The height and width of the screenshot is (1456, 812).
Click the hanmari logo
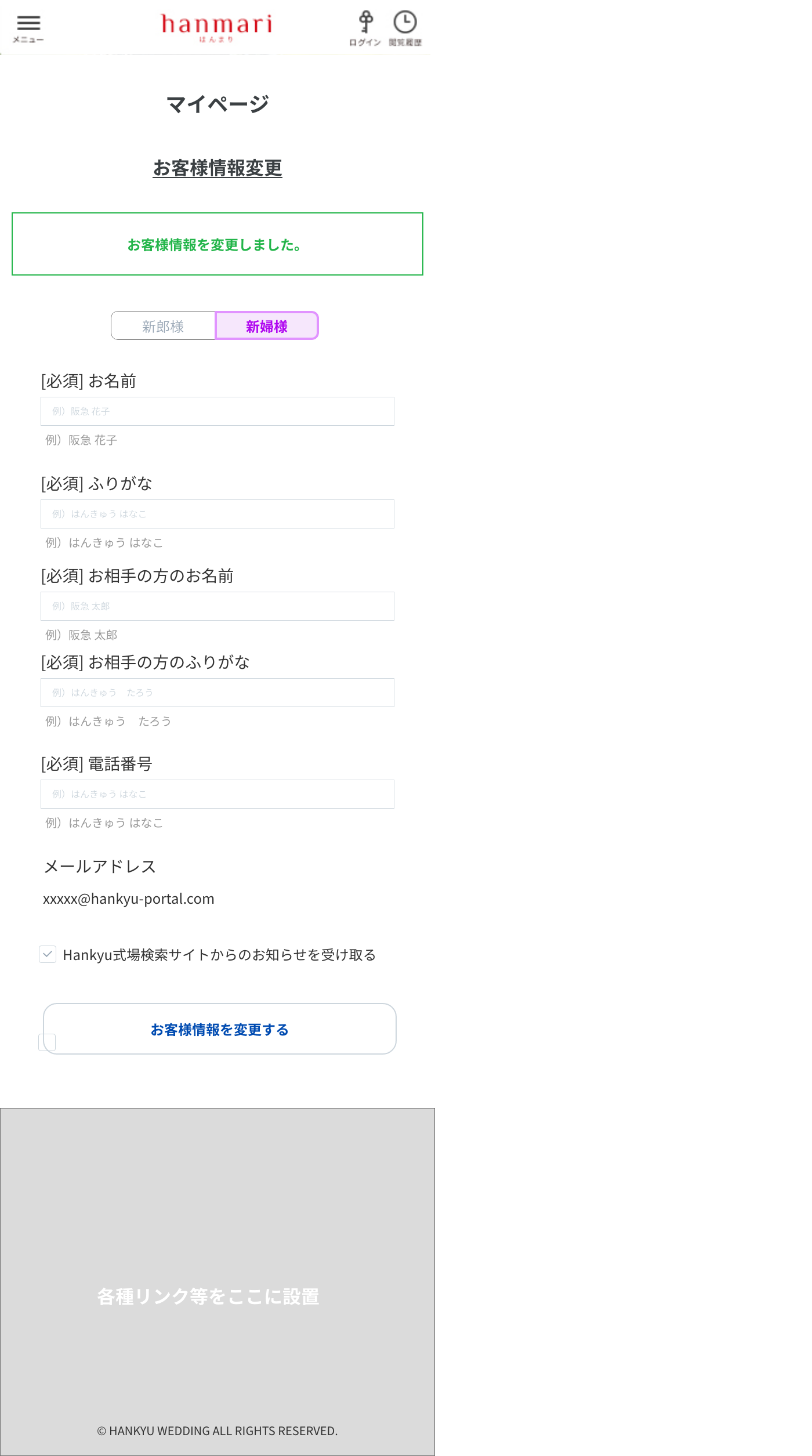(216, 27)
